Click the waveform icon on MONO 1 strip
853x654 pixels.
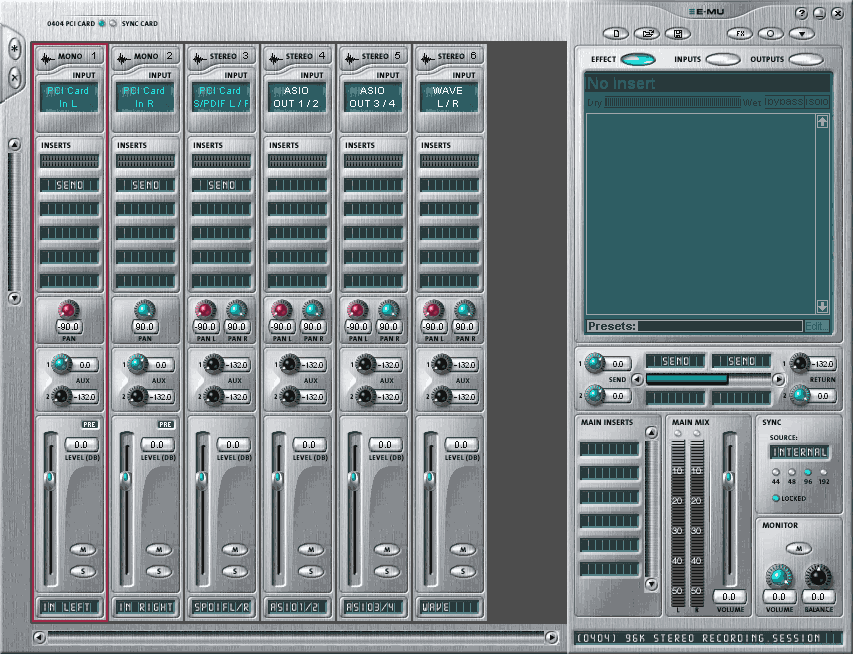click(x=48, y=57)
